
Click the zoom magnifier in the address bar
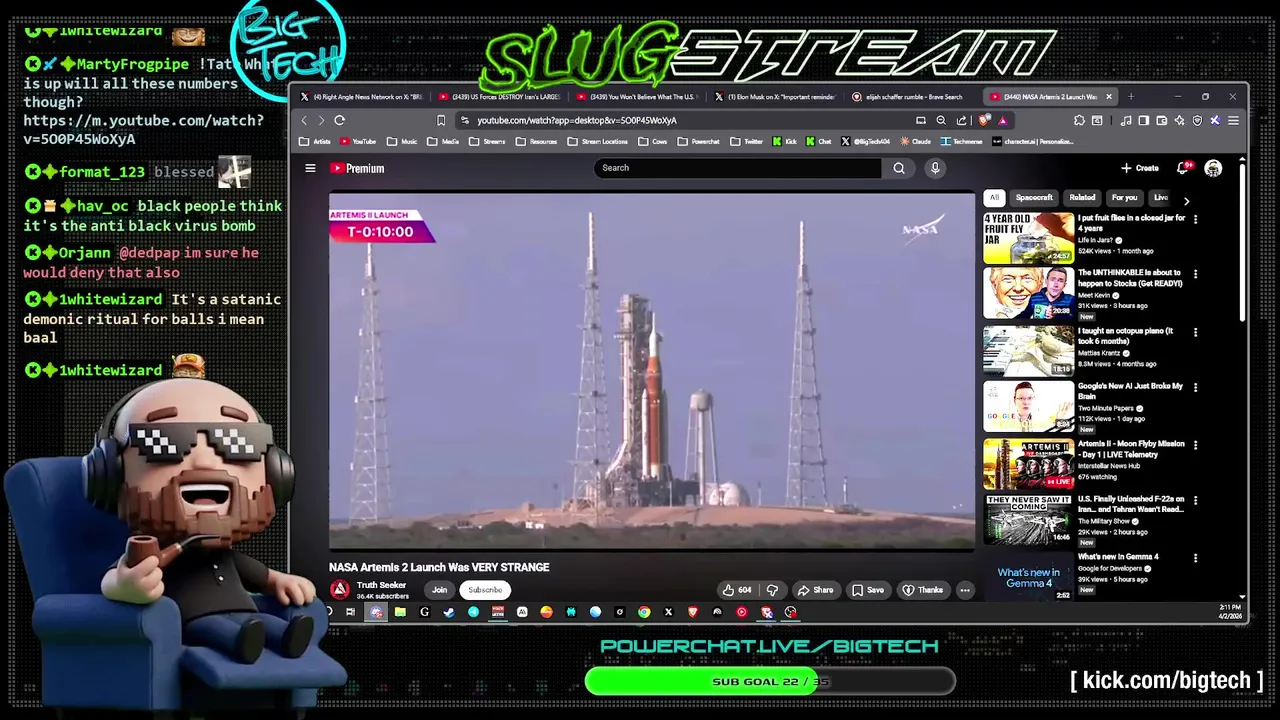point(941,120)
